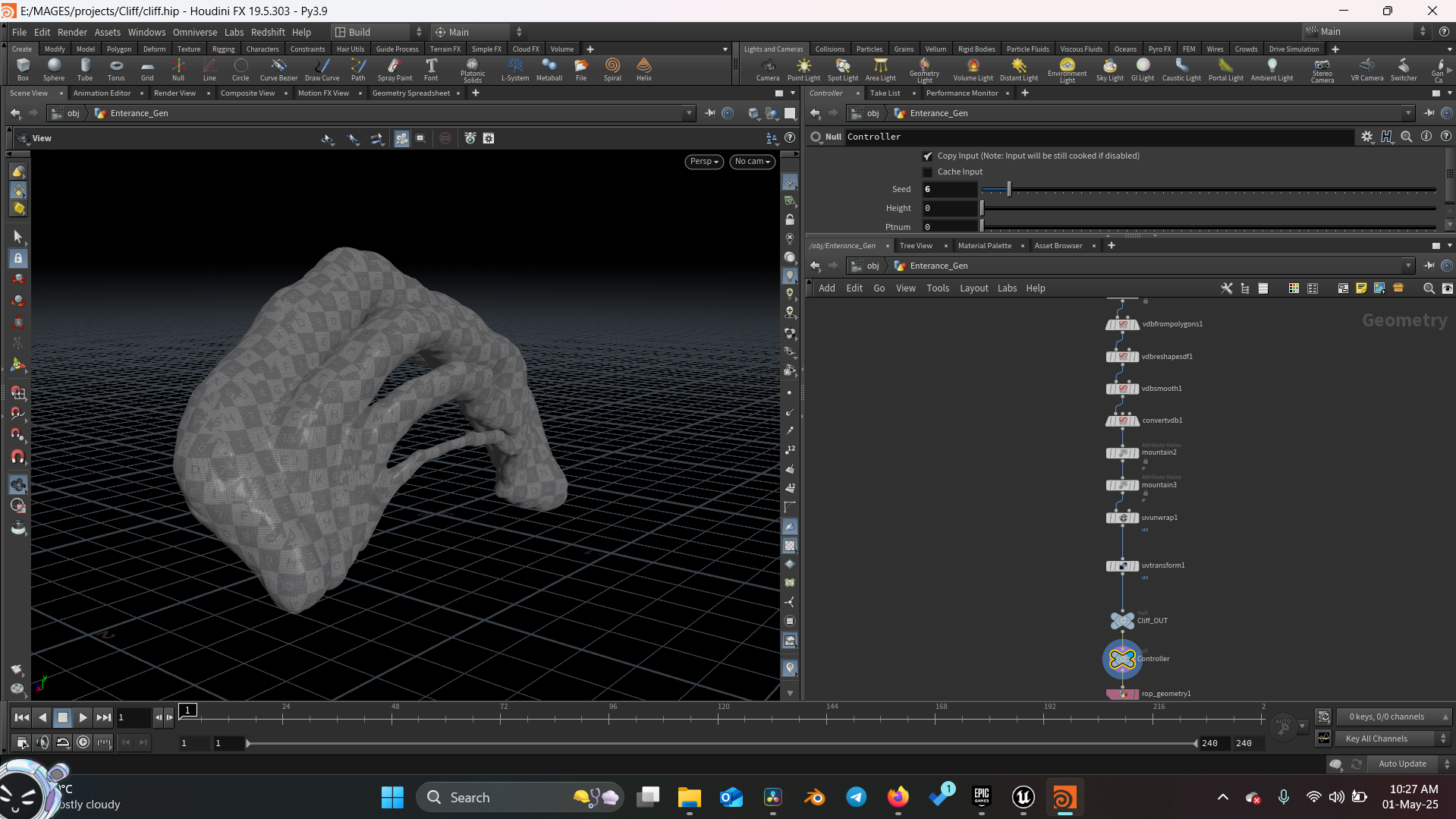Screen dimensions: 1456x819
Task: Click the Seed slider handle
Action: 1008,190
